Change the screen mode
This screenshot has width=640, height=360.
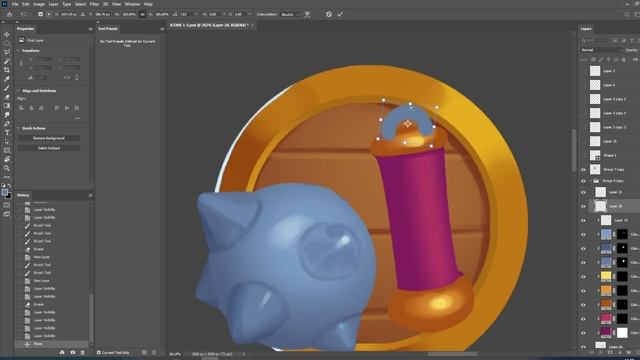(x=7, y=214)
